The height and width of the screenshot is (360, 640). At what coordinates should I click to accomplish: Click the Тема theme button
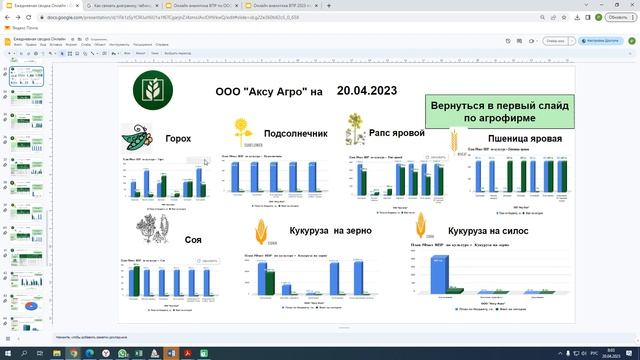tap(155, 53)
